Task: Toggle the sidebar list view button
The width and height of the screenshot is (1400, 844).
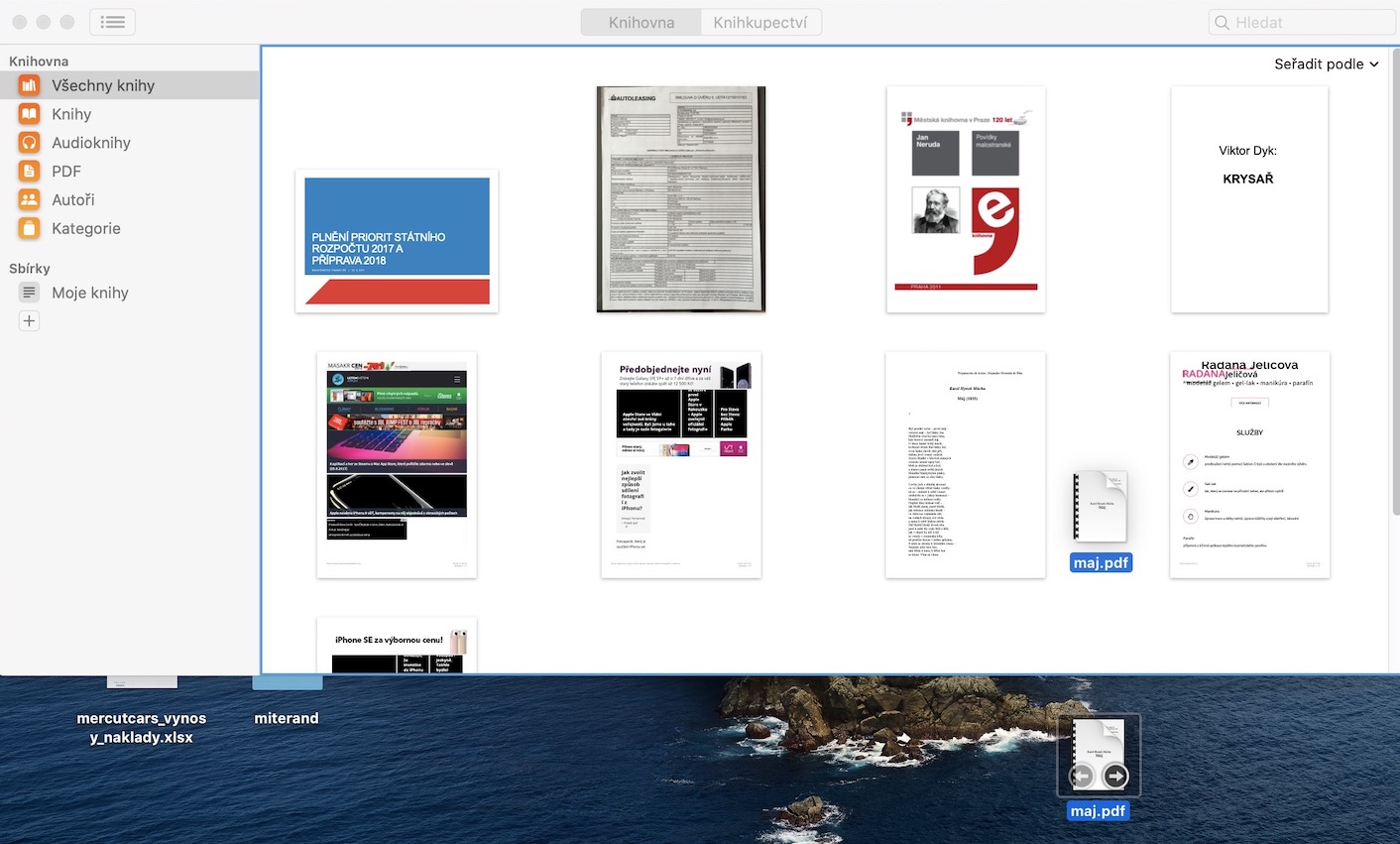Action: coord(112,22)
